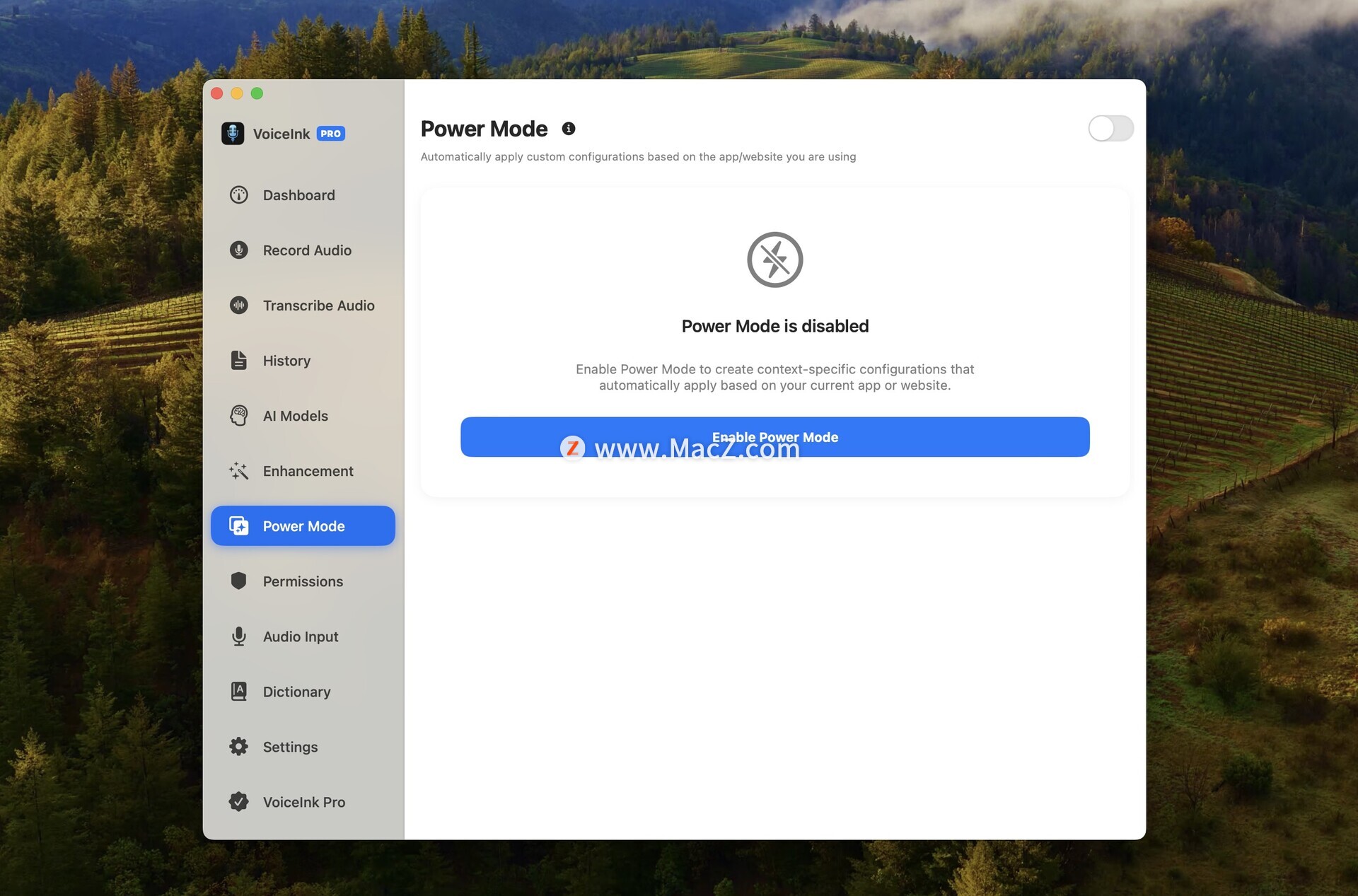This screenshot has height=896, width=1358.
Task: Open the Dashboard section
Action: point(303,195)
